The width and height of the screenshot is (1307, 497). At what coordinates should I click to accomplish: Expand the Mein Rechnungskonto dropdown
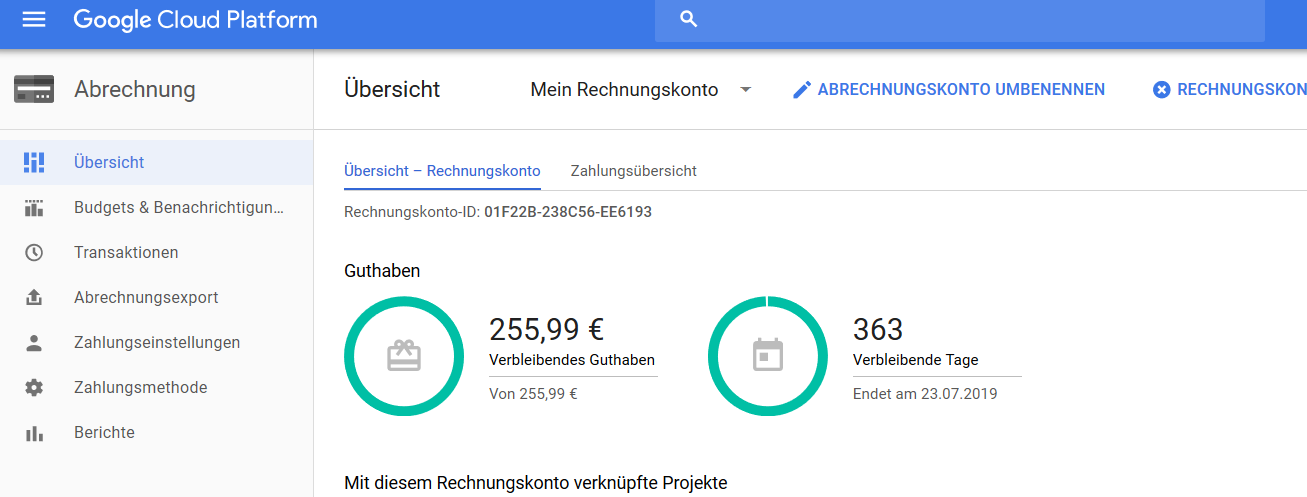coord(745,90)
